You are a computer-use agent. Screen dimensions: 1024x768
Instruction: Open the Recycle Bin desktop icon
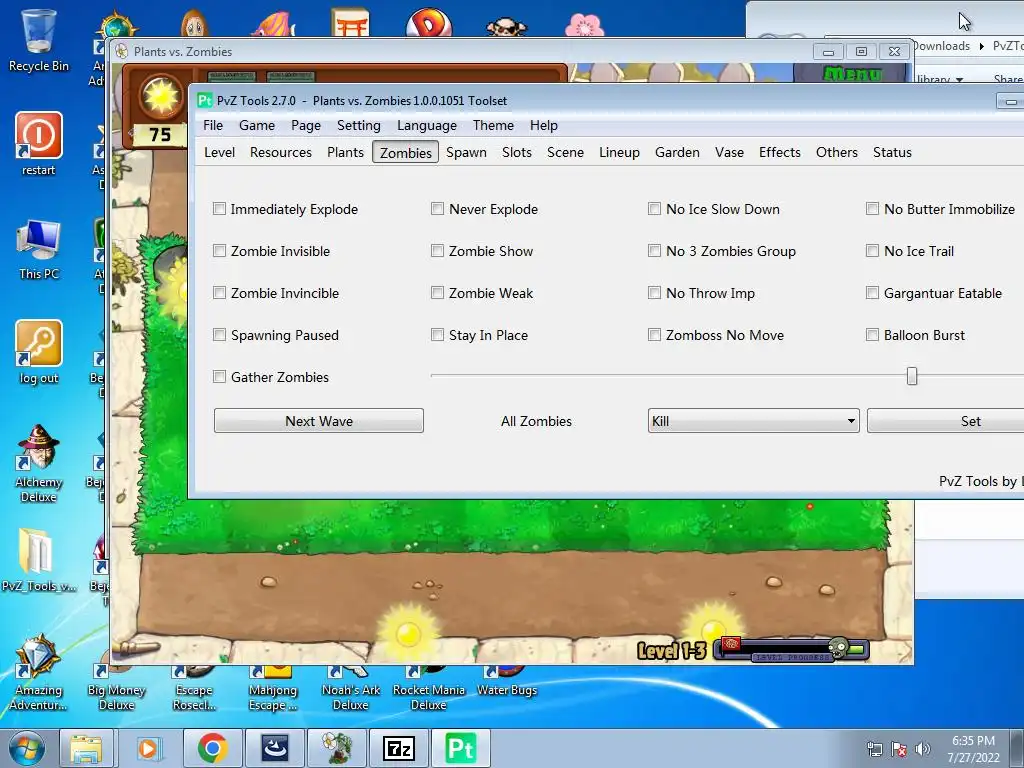pos(39,40)
